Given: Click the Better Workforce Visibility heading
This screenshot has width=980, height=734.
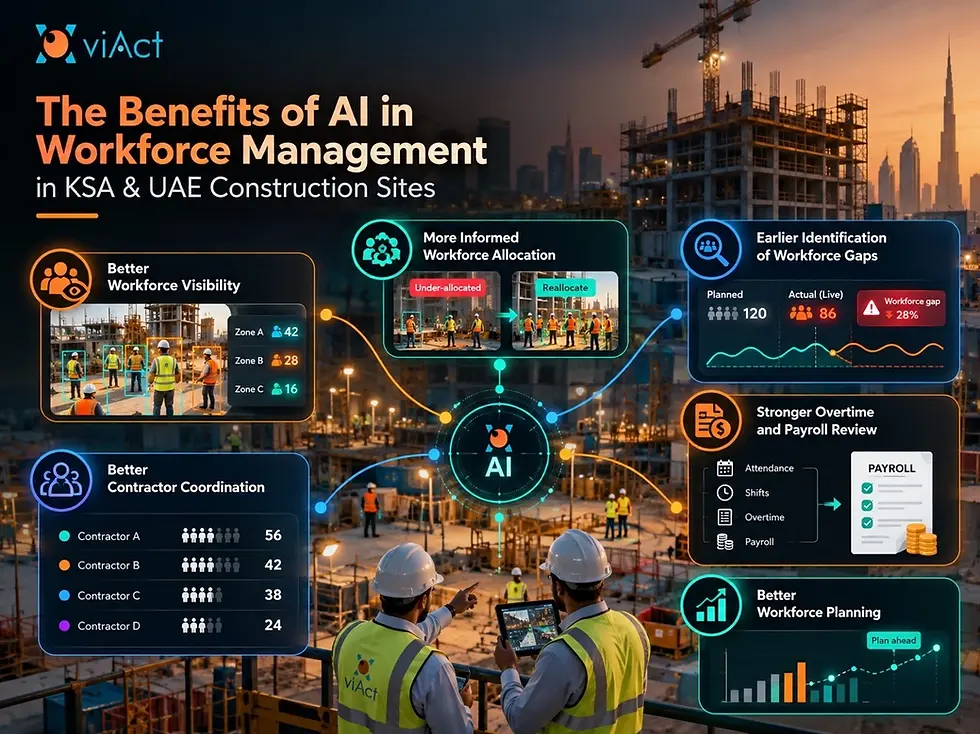Looking at the screenshot, I should click(x=174, y=277).
